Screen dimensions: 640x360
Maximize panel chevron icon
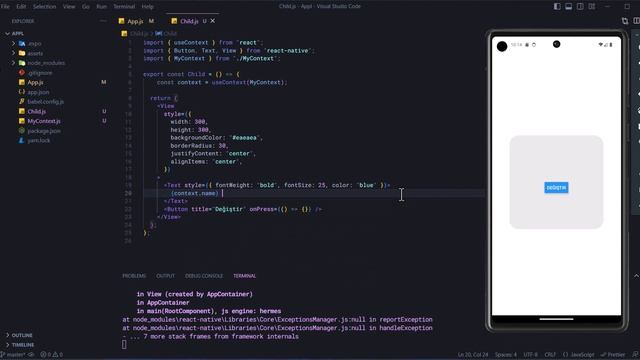[x=636, y=276]
